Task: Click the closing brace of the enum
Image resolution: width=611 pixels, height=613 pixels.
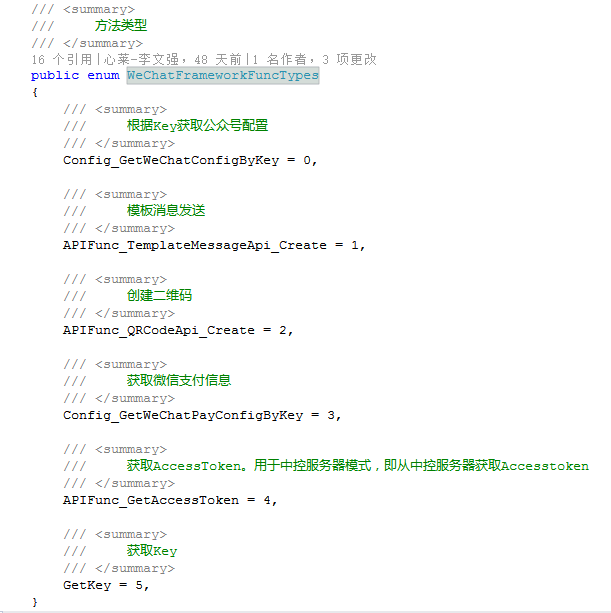Action: 35,602
